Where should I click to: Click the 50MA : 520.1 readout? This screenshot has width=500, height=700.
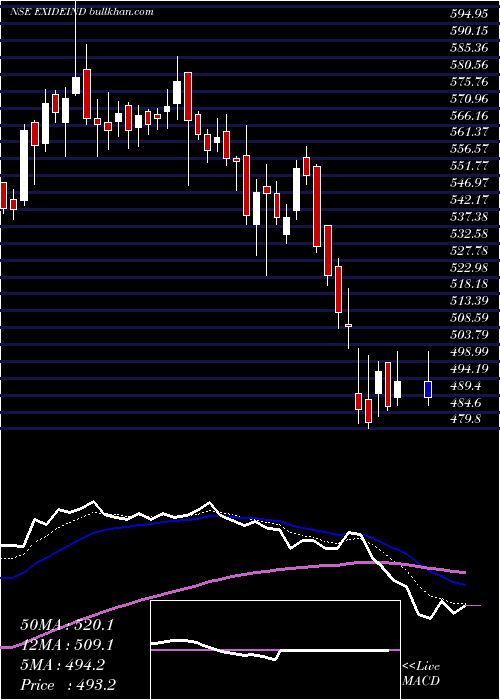coord(67,625)
